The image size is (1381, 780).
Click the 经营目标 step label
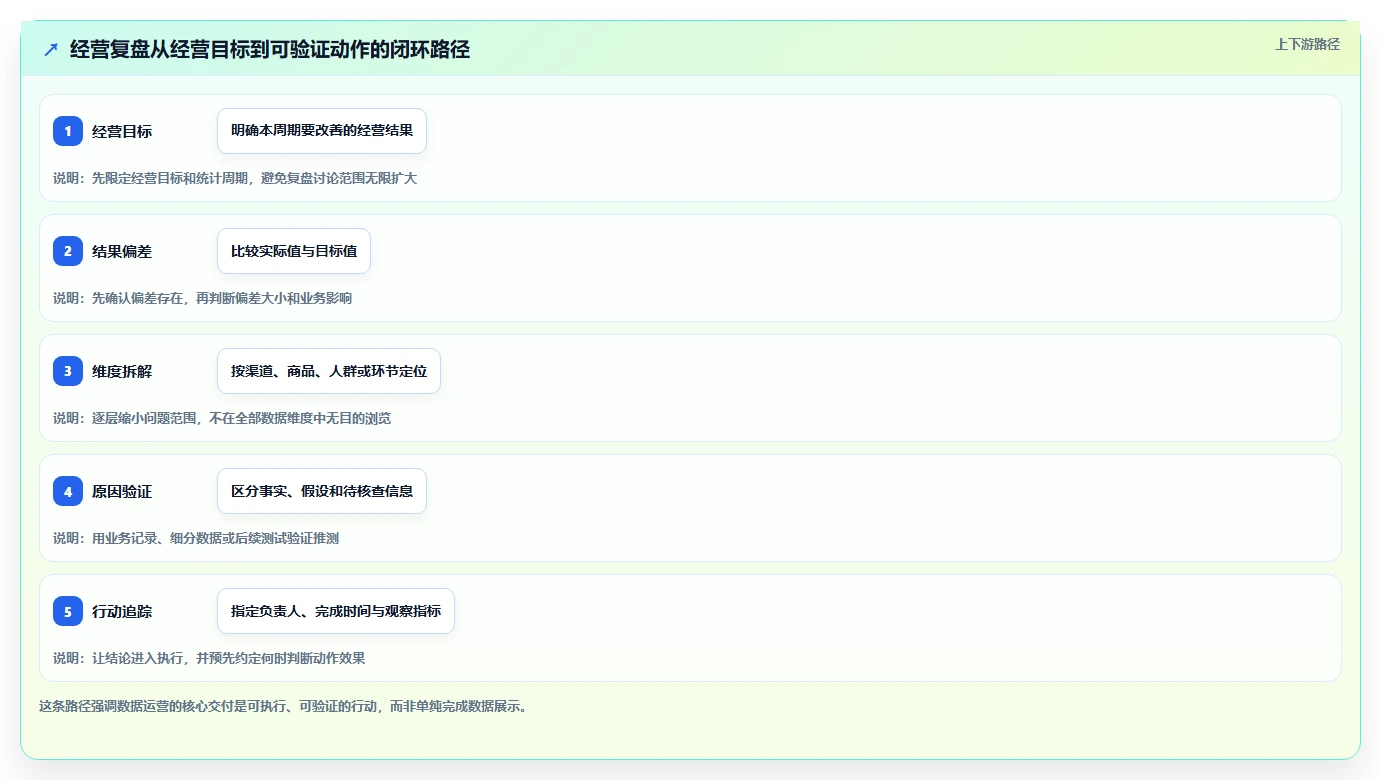pyautogui.click(x=122, y=131)
